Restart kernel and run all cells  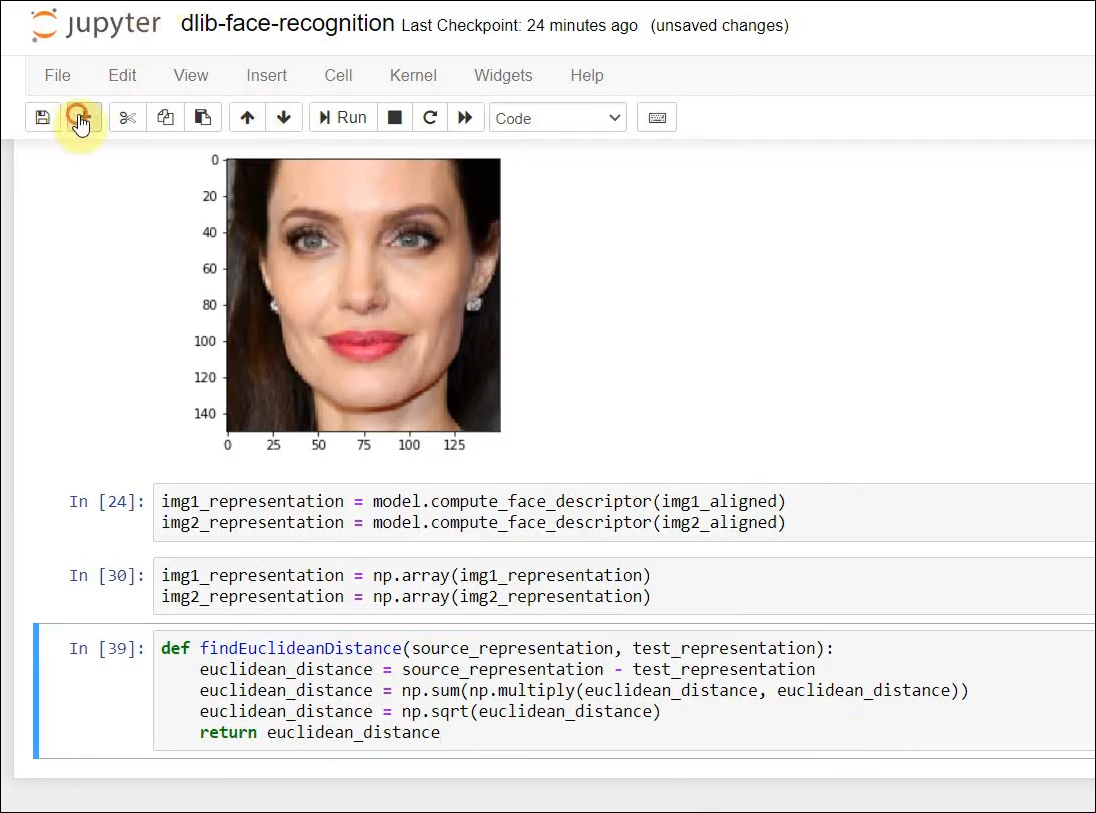coord(466,117)
